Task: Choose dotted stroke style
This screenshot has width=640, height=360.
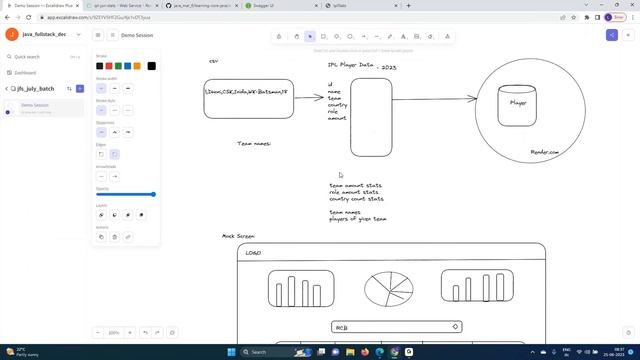Action: coord(128,110)
